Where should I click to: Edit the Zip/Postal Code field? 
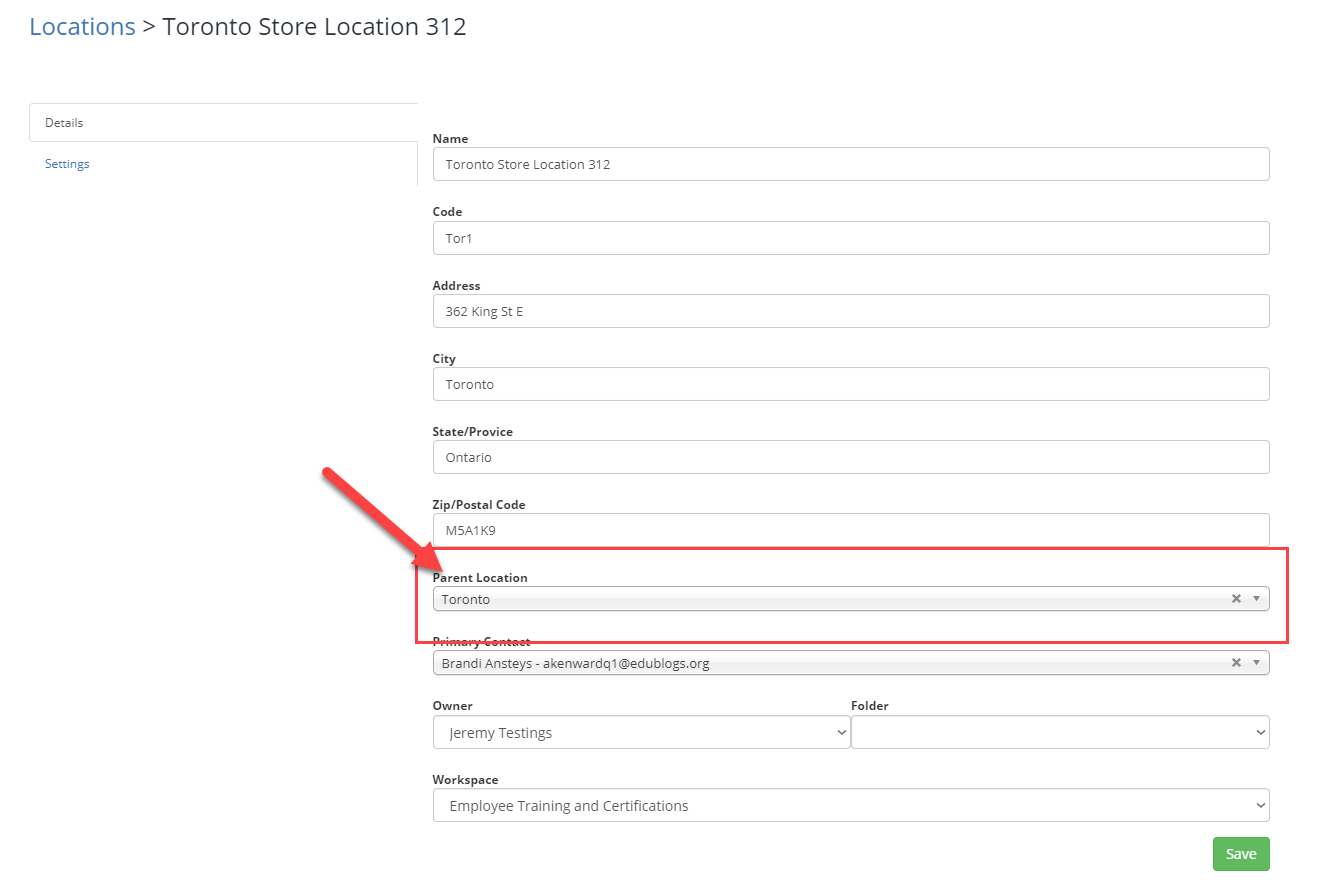851,530
